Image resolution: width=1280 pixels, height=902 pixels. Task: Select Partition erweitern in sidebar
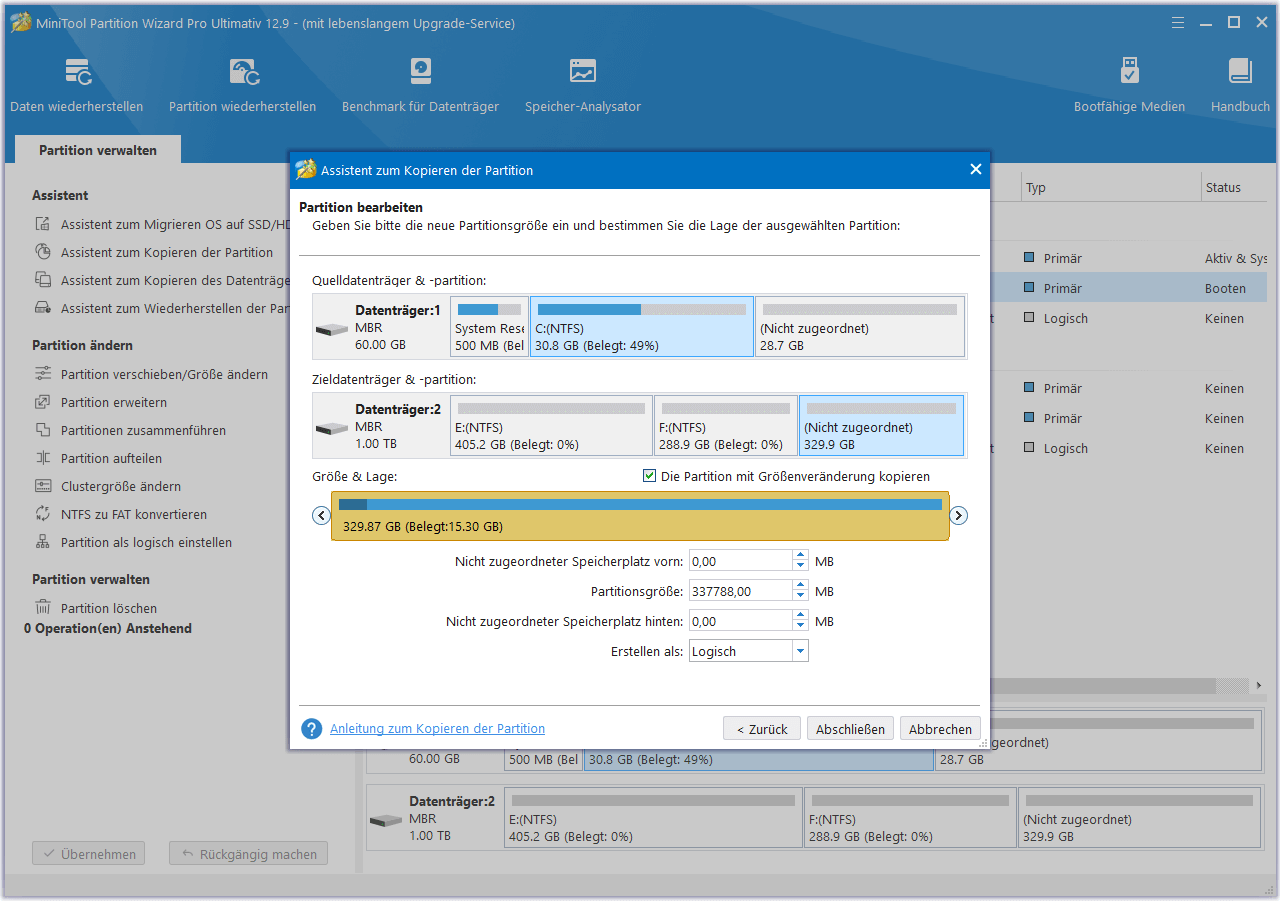coord(114,402)
